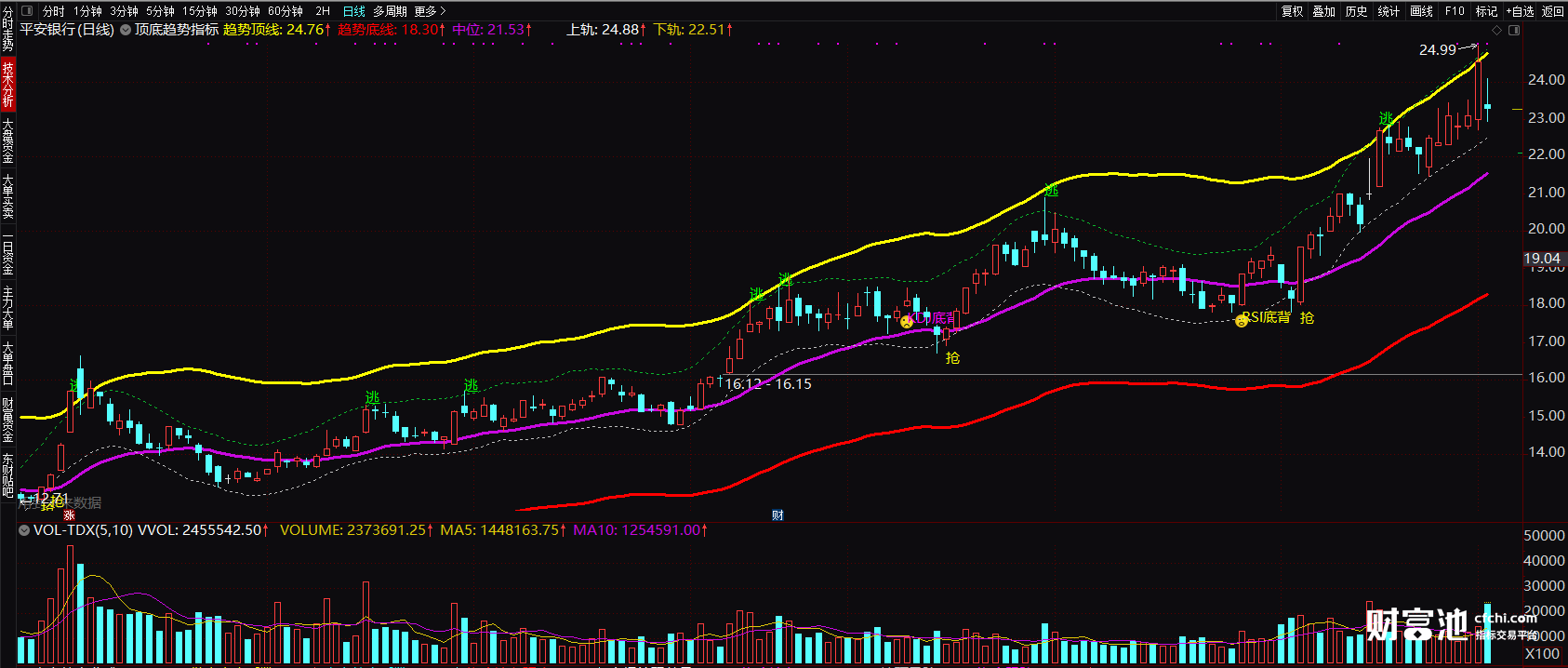The height and width of the screenshot is (668, 1568).
Task: Click the 趋势底线 18.30 value
Action: (392, 30)
